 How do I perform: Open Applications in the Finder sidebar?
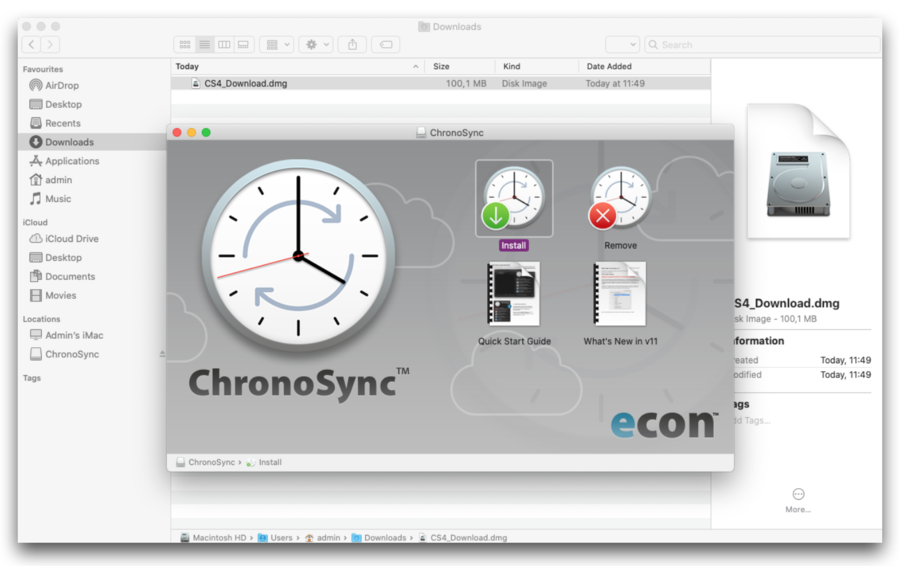pyautogui.click(x=72, y=161)
